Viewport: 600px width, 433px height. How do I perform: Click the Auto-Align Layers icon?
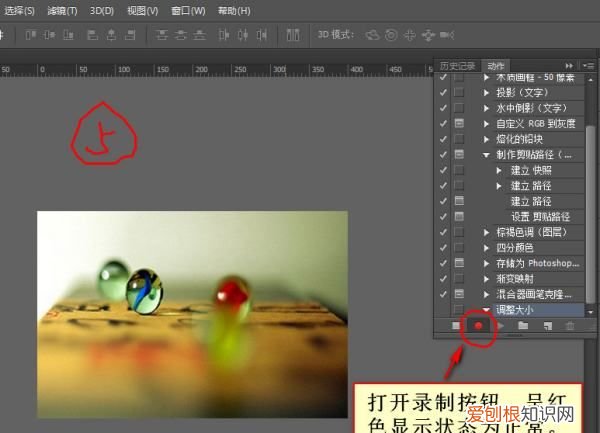tap(293, 34)
